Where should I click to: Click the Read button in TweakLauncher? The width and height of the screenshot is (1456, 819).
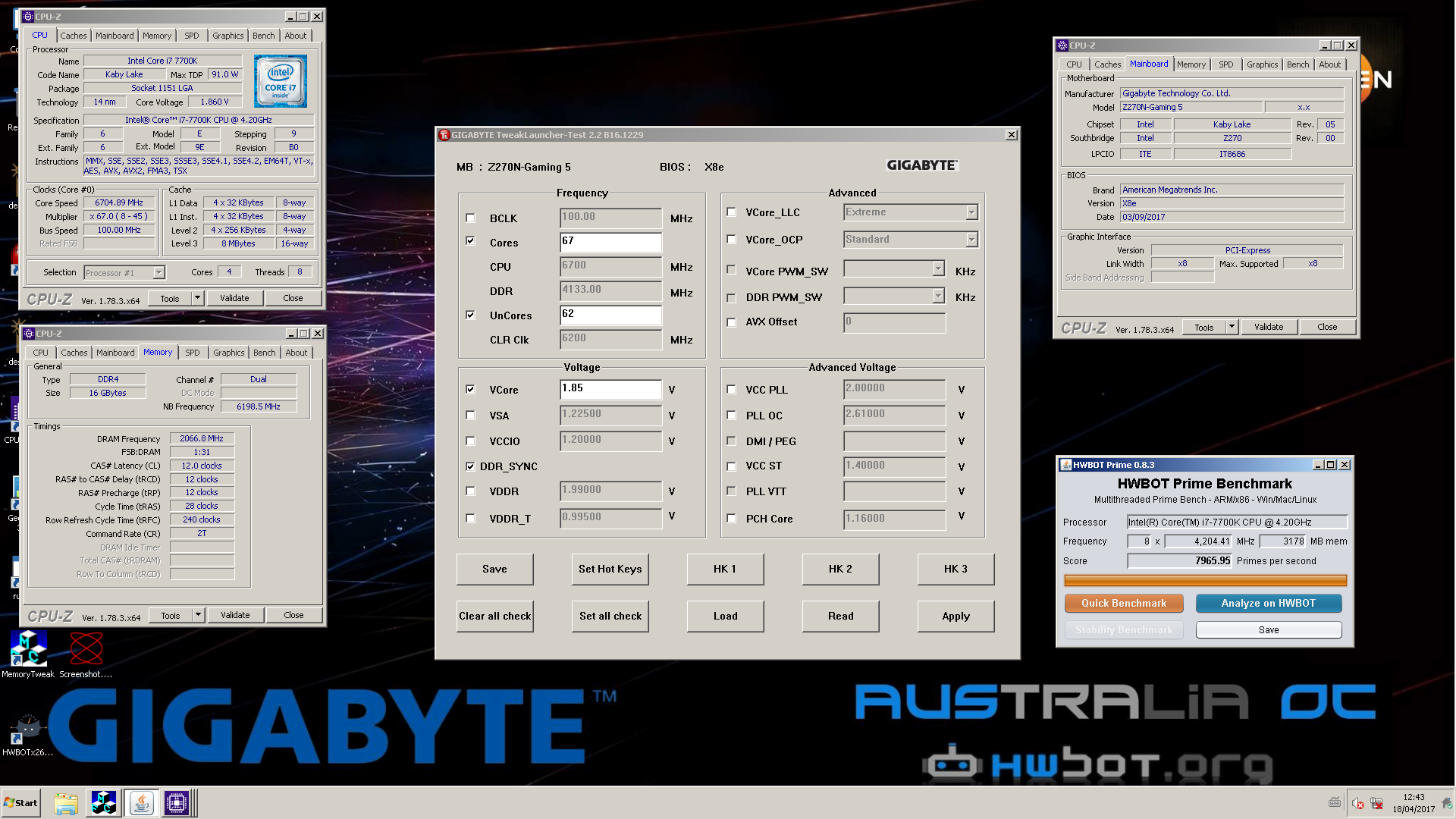(840, 616)
